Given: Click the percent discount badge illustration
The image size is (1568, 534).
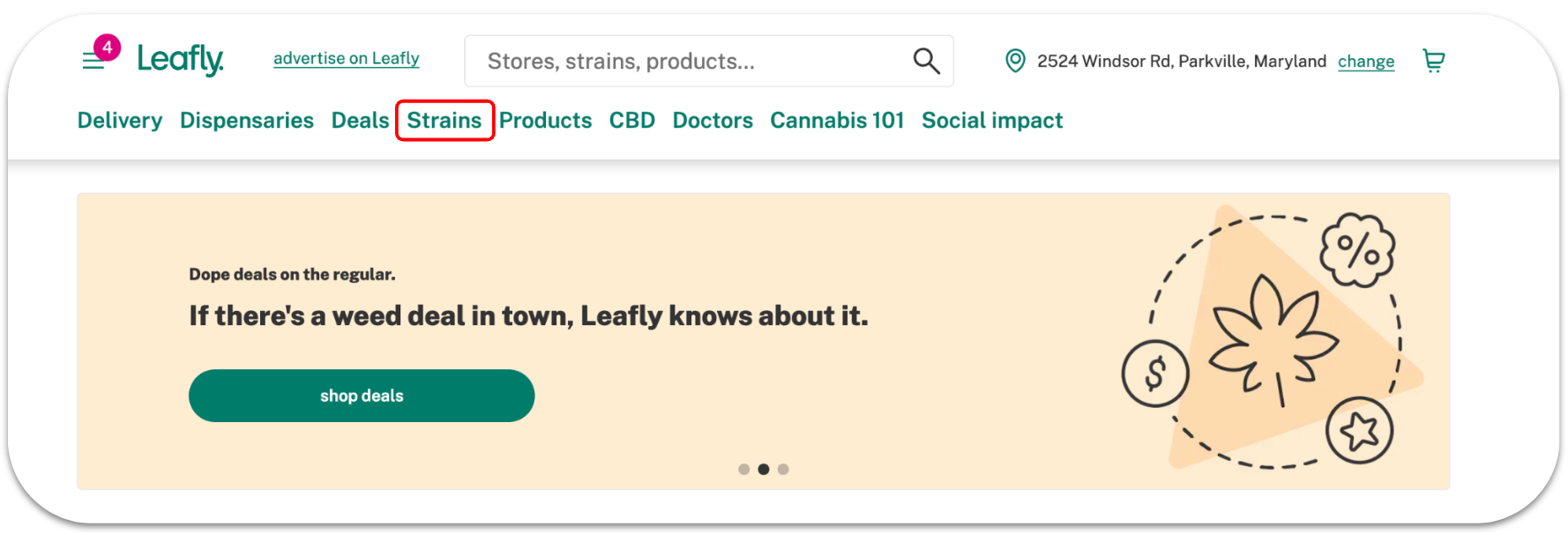Looking at the screenshot, I should click(1357, 250).
